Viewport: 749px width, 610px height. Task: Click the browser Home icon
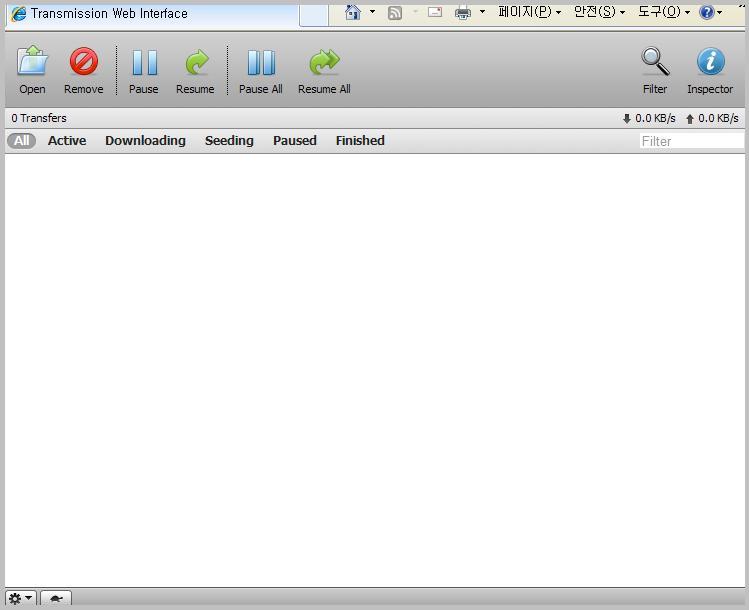pyautogui.click(x=353, y=12)
